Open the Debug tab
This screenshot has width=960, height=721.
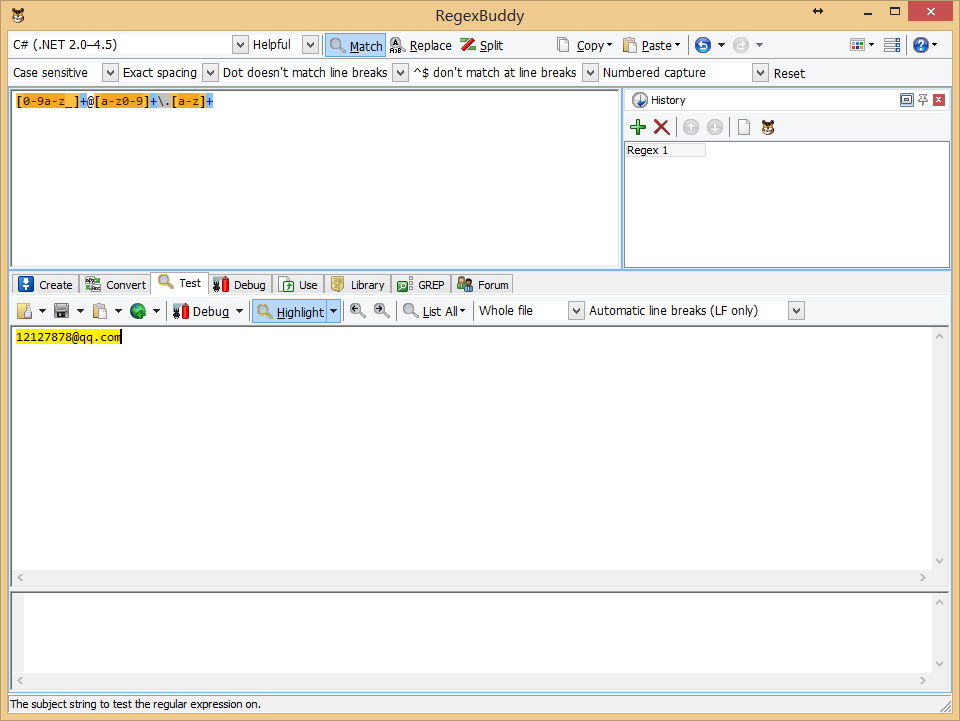240,285
